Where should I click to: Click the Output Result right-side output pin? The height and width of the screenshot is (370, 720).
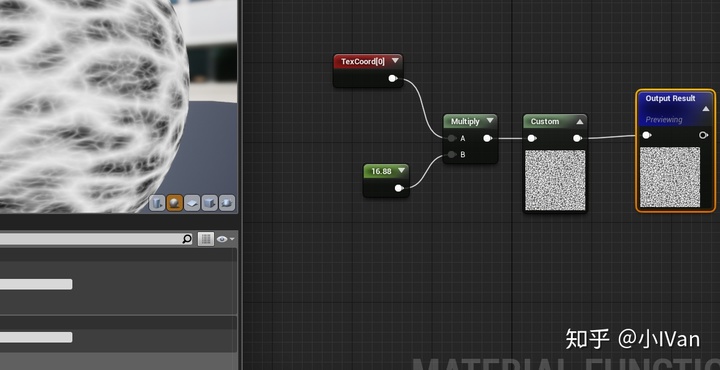point(703,135)
